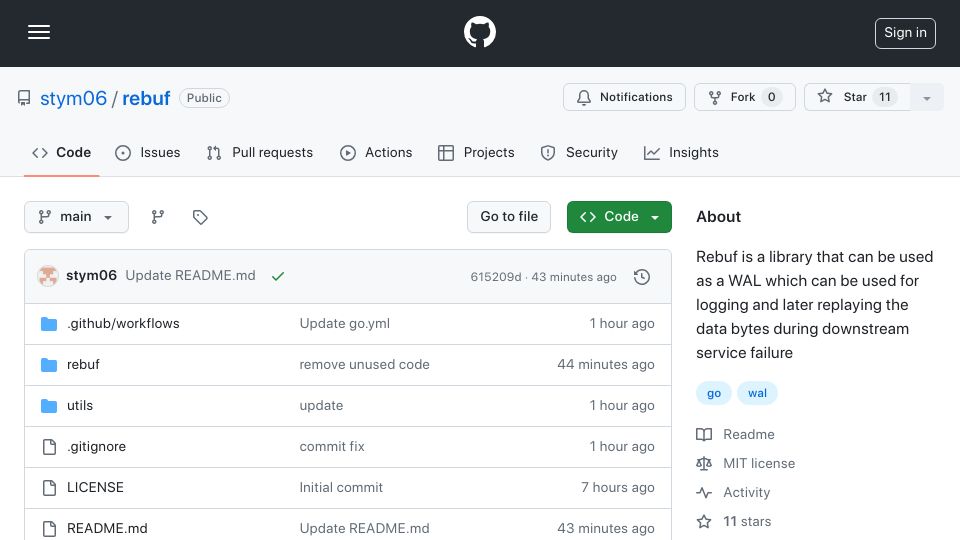Screen dimensions: 960x540
Task: Open the Actions tab
Action: click(x=376, y=152)
